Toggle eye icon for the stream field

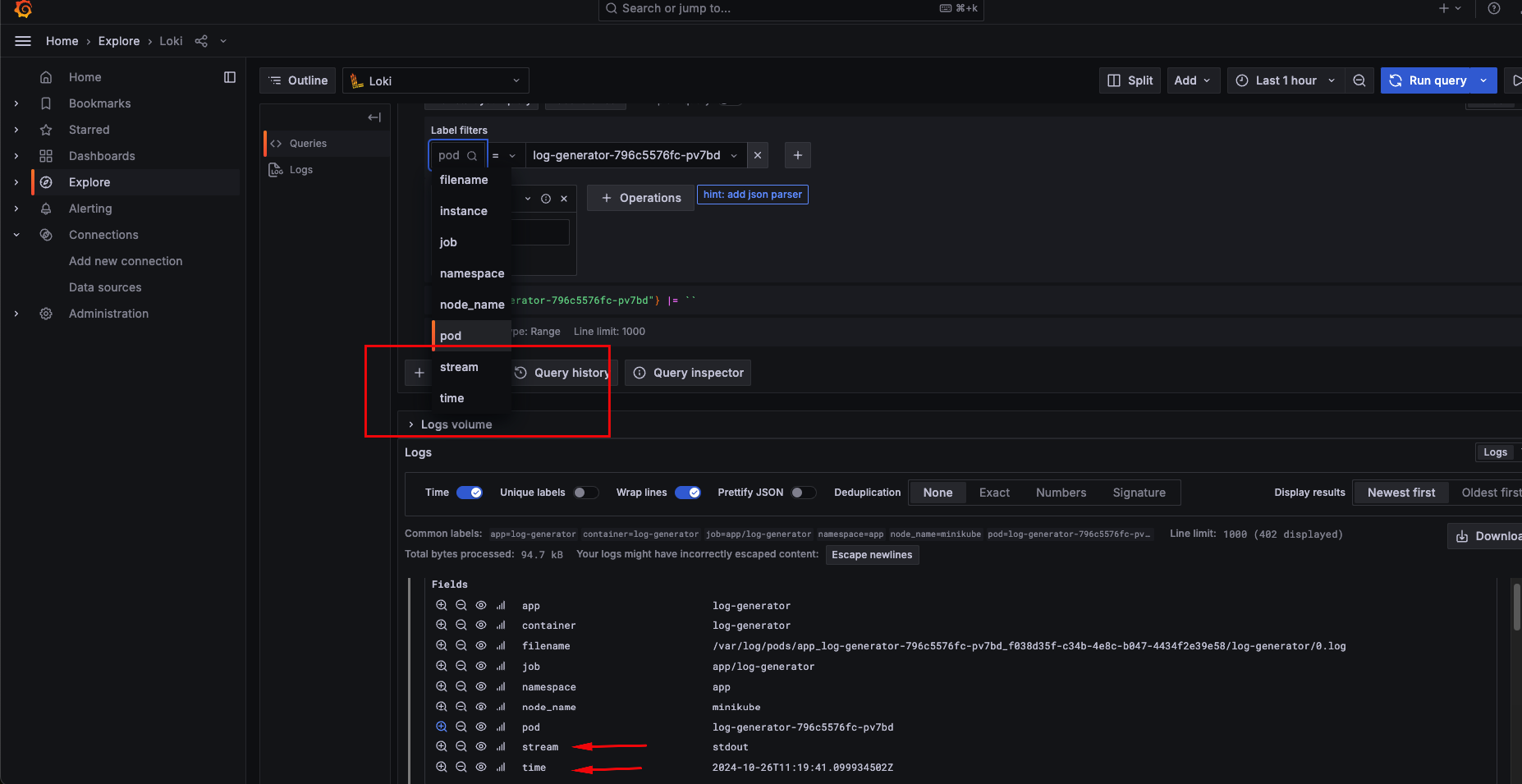click(x=481, y=746)
